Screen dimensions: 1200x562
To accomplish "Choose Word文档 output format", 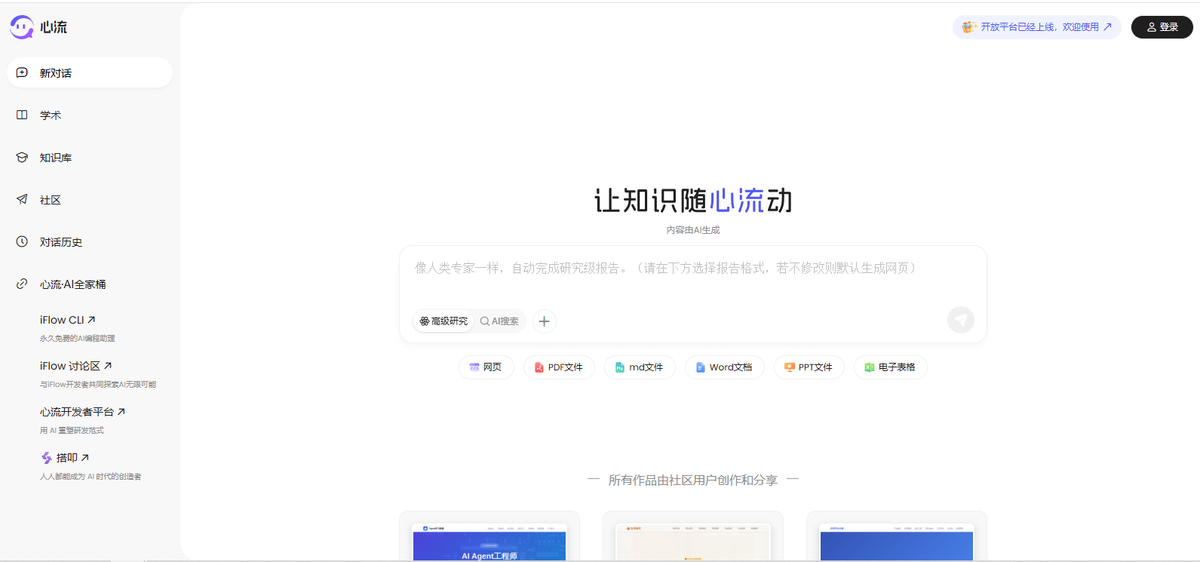I will pyautogui.click(x=725, y=367).
